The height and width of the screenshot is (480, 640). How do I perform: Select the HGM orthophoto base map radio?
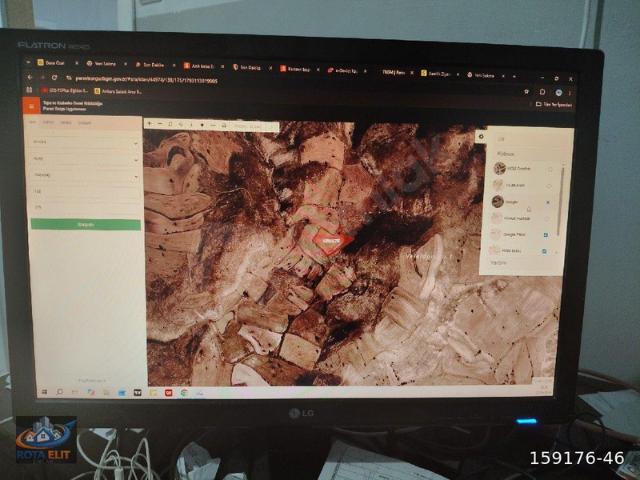point(550,169)
